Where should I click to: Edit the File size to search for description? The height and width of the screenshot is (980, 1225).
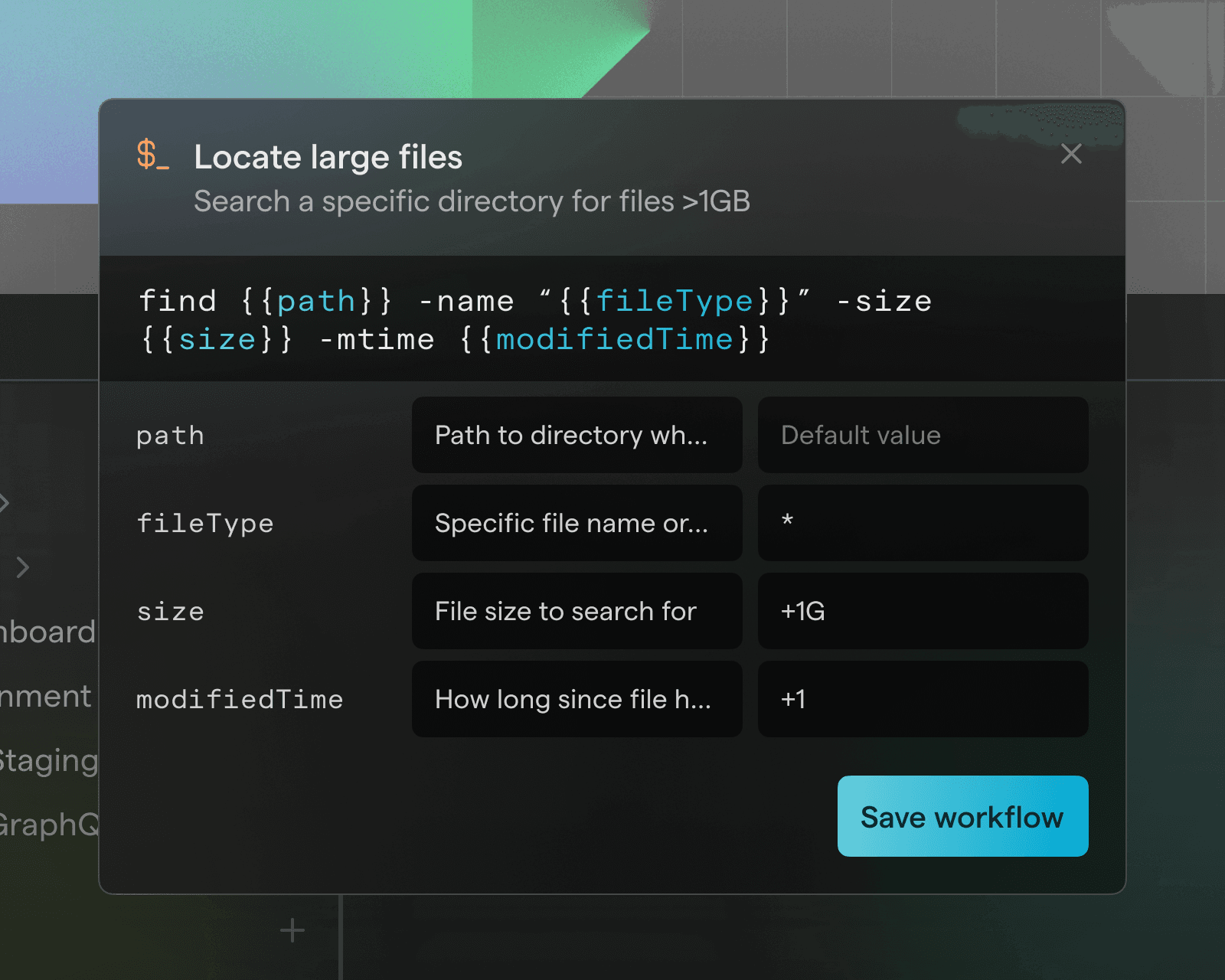tap(577, 611)
